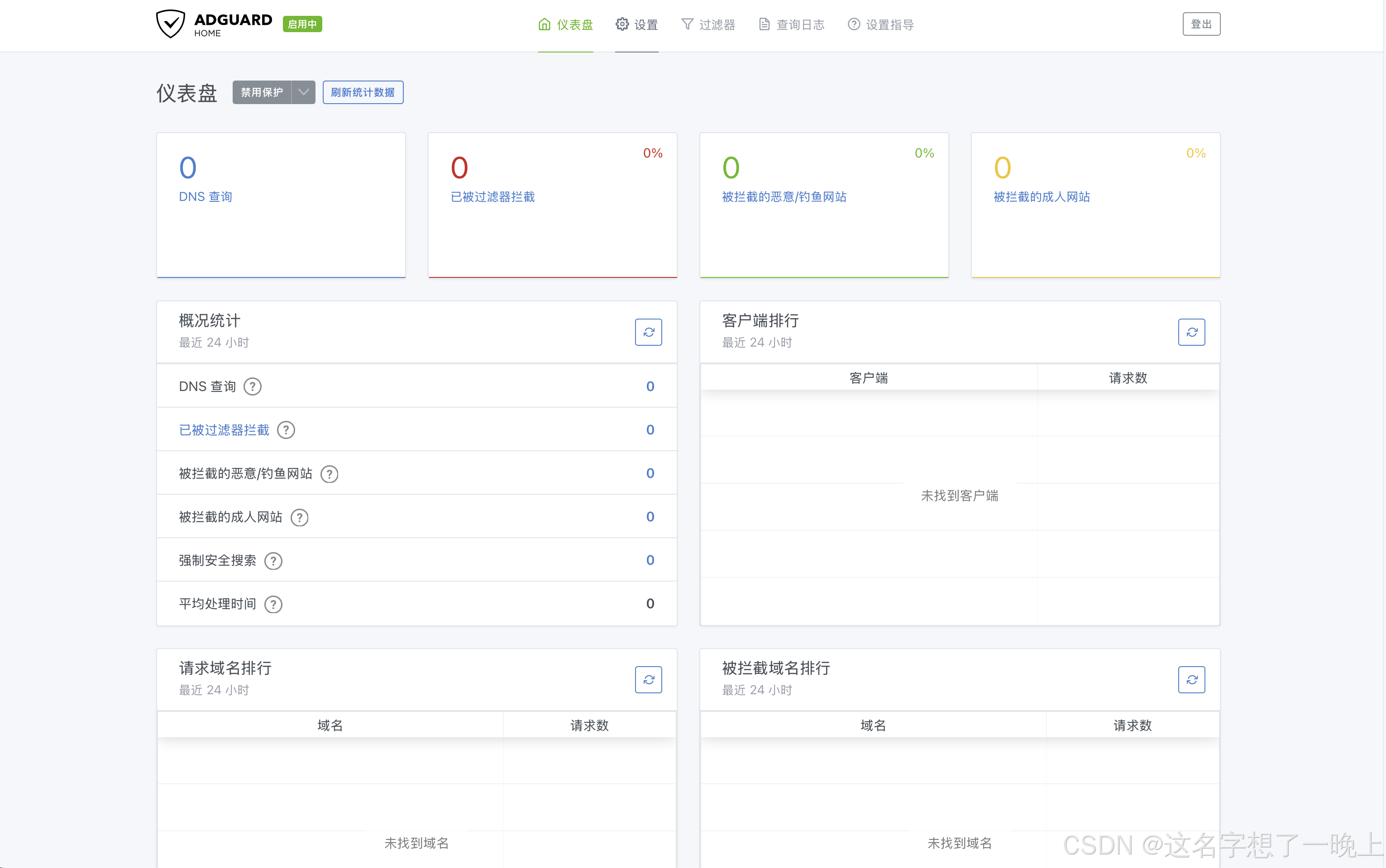This screenshot has height=868, width=1386.
Task: Show help tooltip for DNS 查询
Action: click(253, 386)
